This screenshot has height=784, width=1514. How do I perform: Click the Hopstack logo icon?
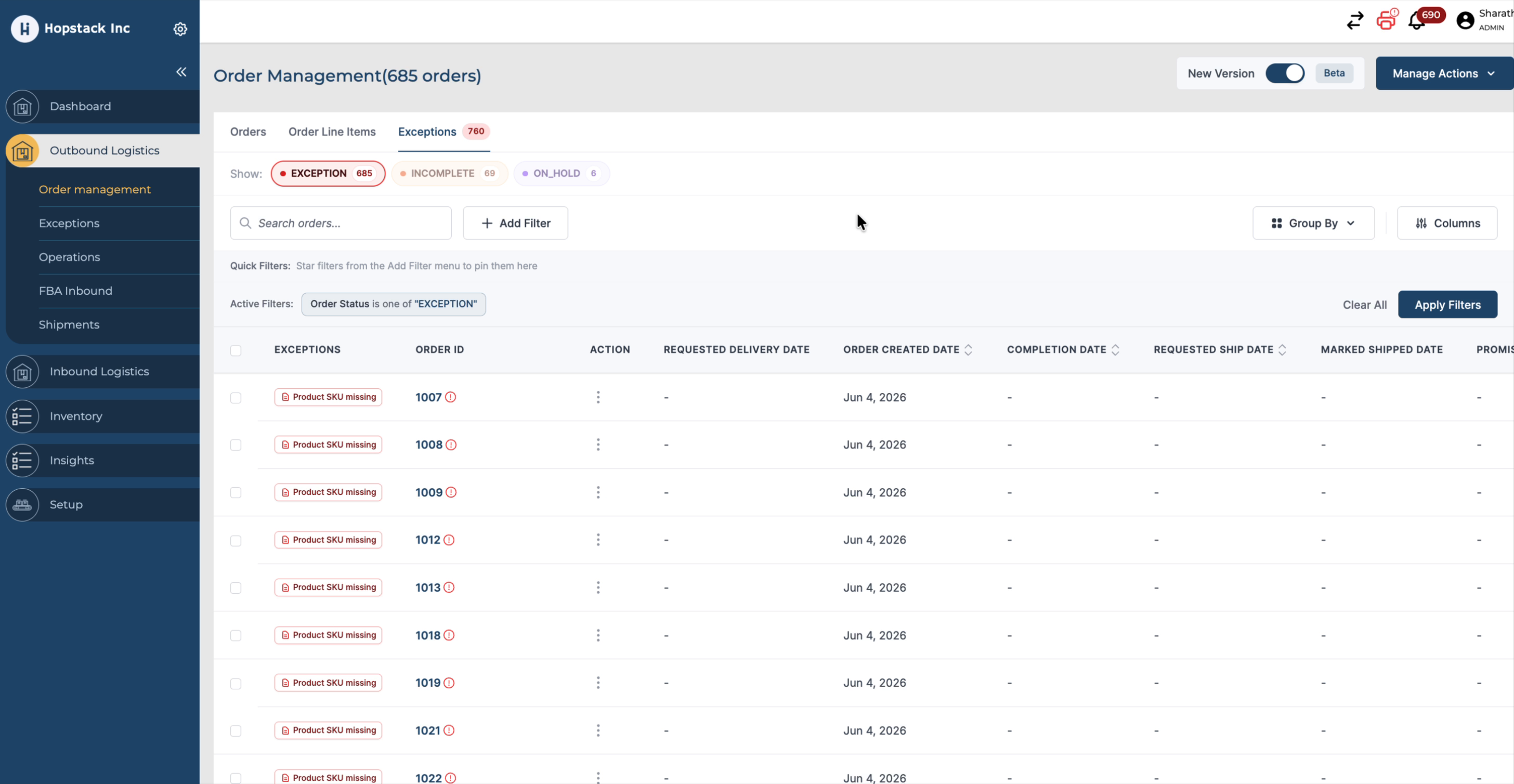[24, 28]
